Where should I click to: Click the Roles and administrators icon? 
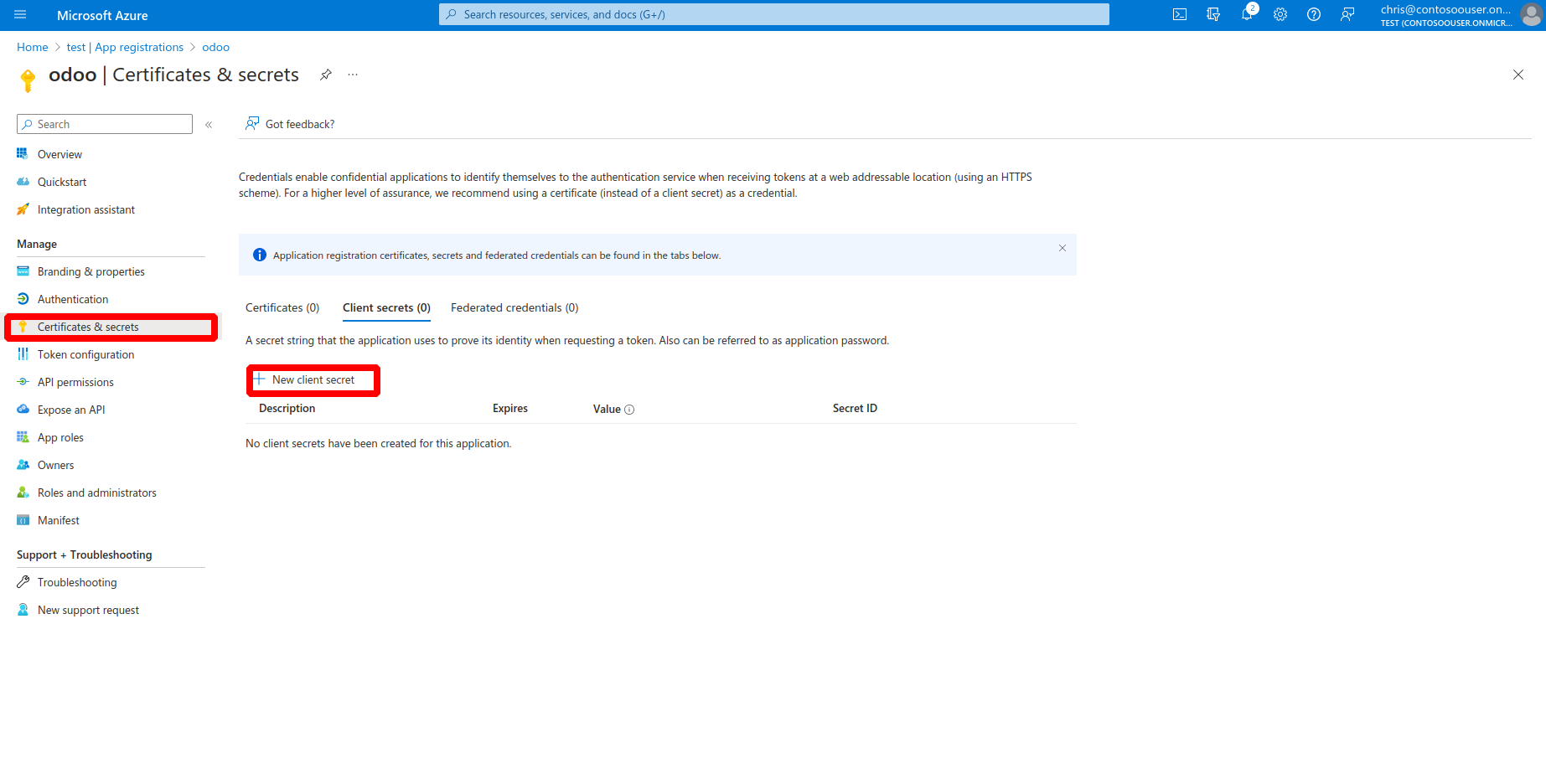pyautogui.click(x=23, y=493)
